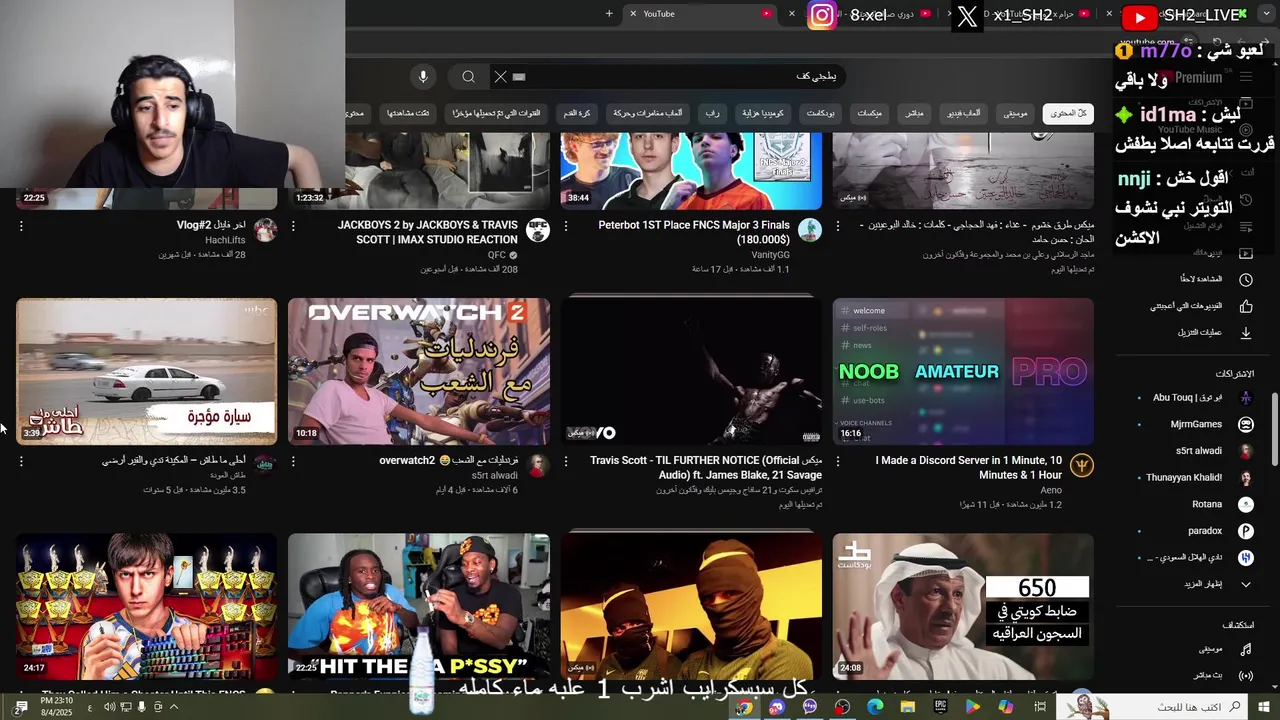Select the 'تمّت مشاهدتها' filter chip
The width and height of the screenshot is (1280, 720).
point(408,113)
